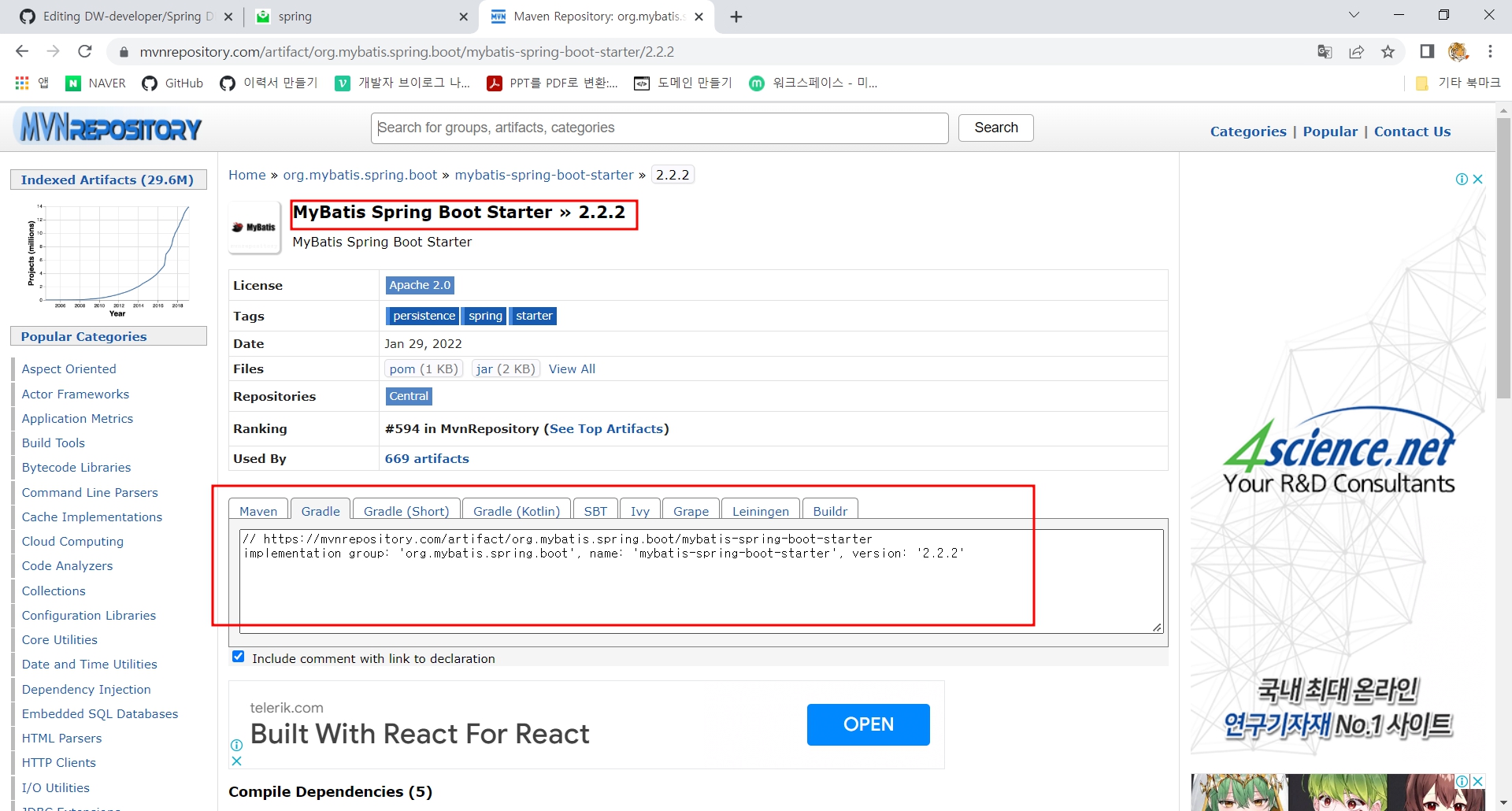1512x811 pixels.
Task: Open the Aspect Oriented category
Action: [x=69, y=368]
